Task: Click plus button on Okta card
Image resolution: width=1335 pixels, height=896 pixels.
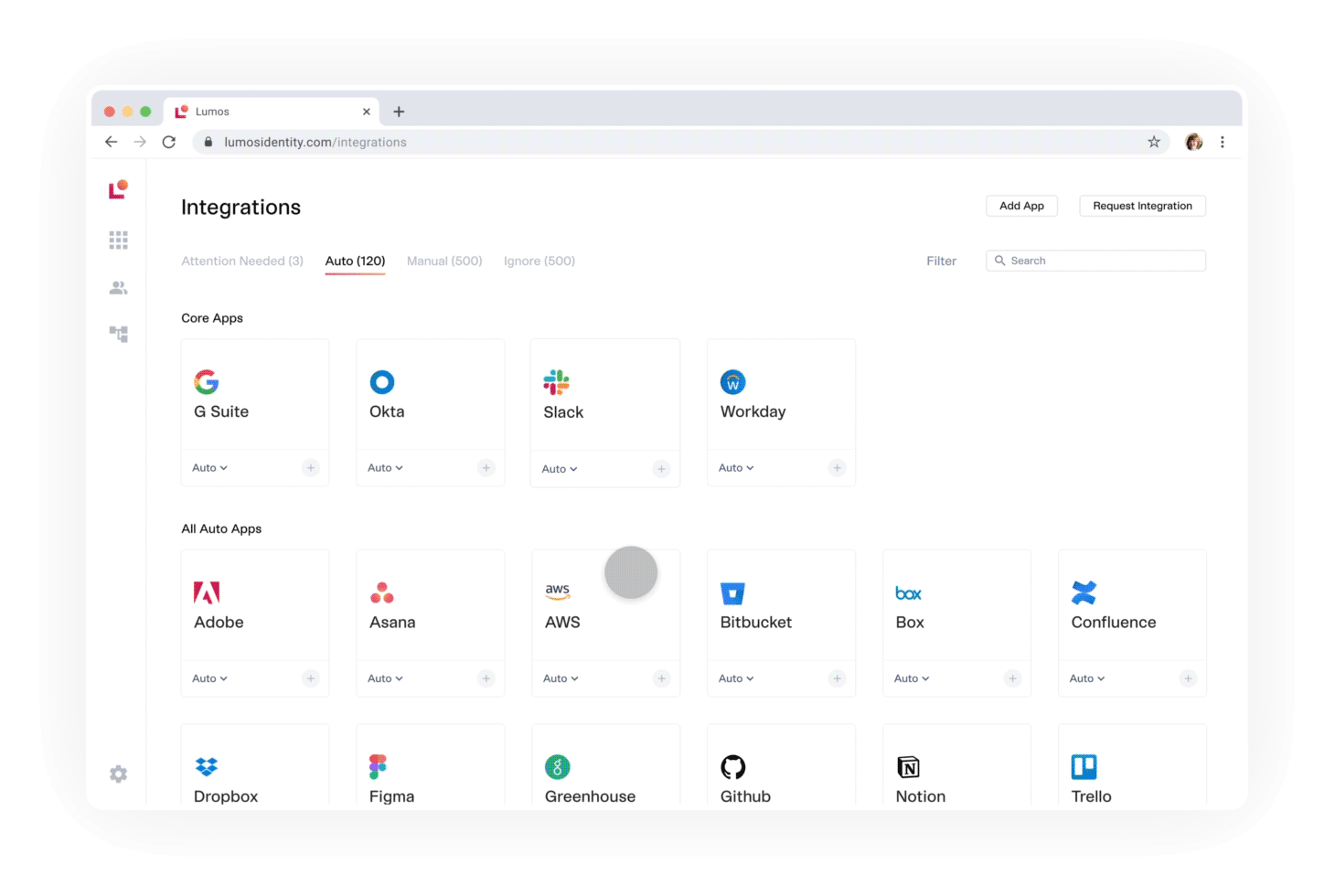Action: 486,468
